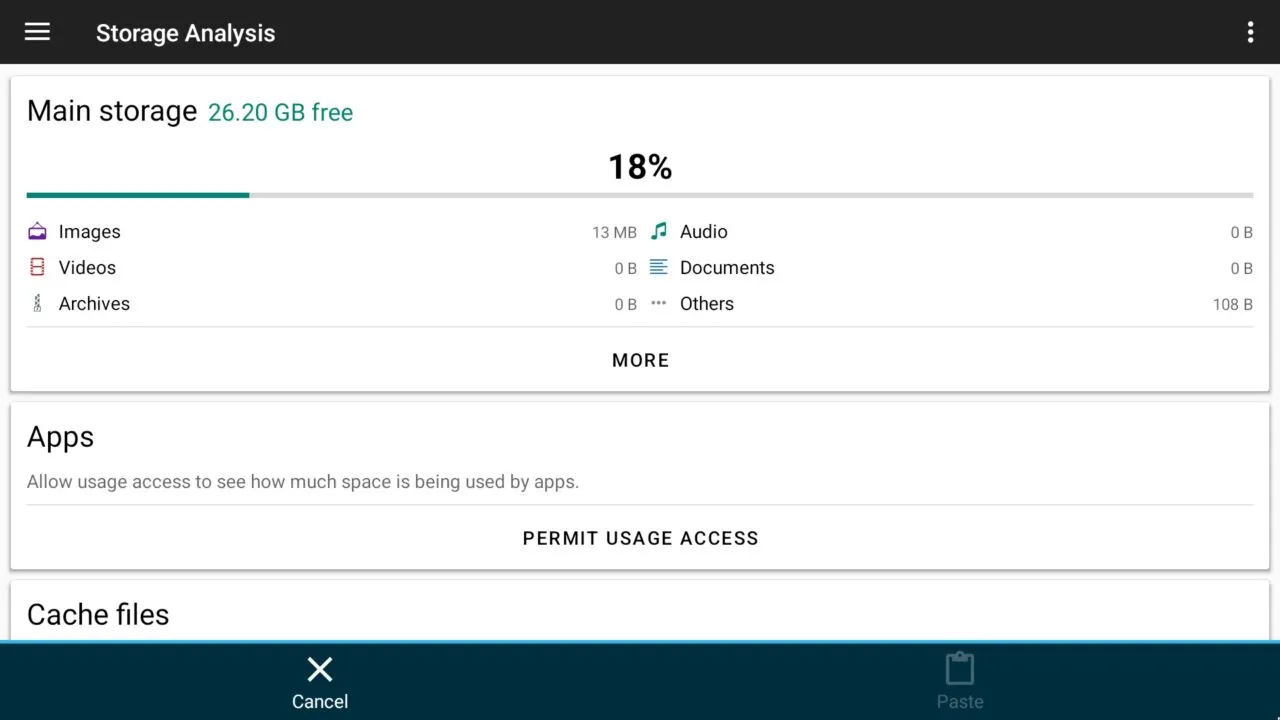Open the Documents storage row
The image size is (1280, 720).
[950, 268]
